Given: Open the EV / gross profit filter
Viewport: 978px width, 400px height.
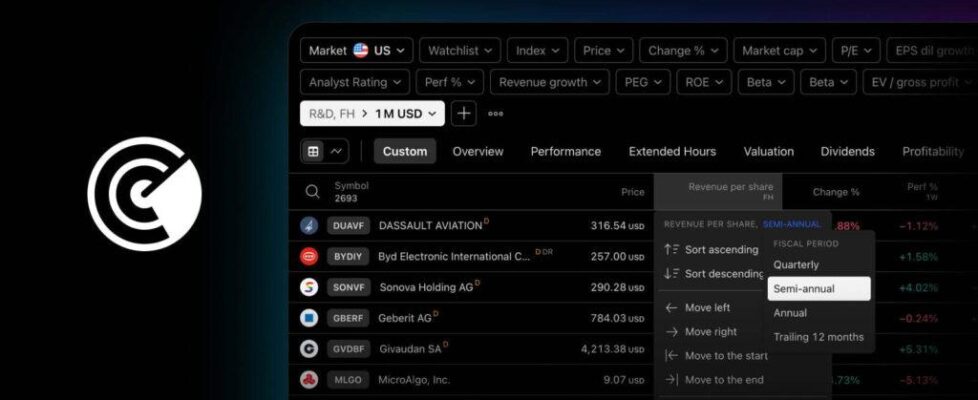Looking at the screenshot, I should (920, 82).
